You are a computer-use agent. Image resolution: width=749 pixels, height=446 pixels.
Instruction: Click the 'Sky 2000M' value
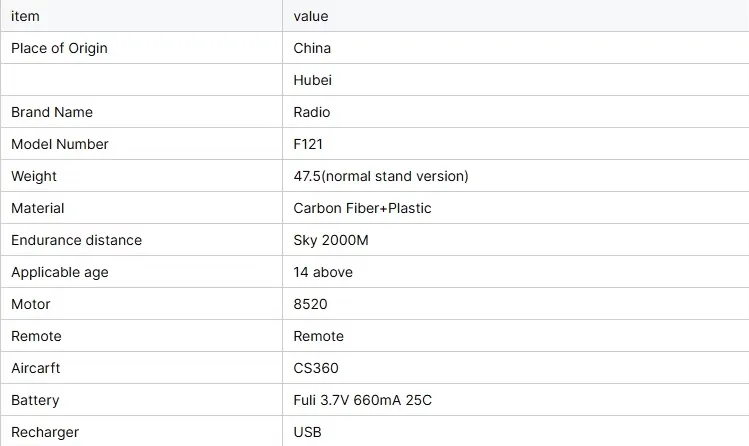point(332,240)
